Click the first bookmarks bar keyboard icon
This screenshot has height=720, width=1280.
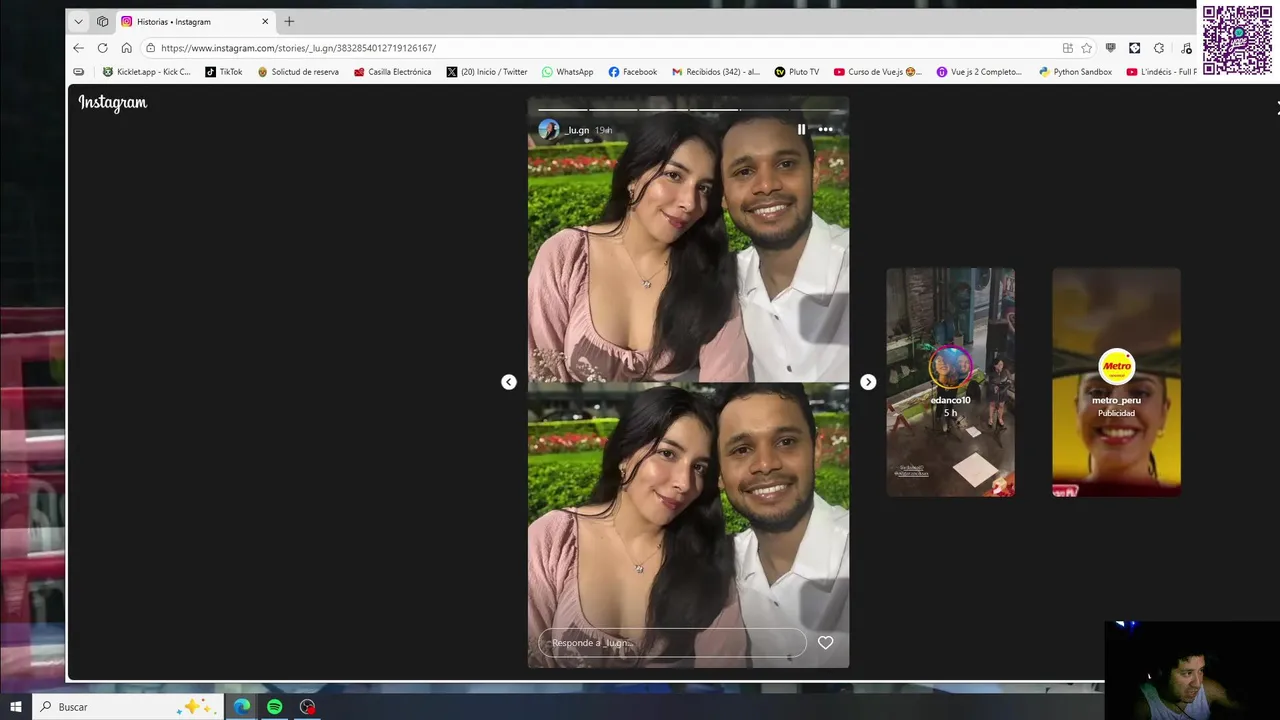coord(79,72)
